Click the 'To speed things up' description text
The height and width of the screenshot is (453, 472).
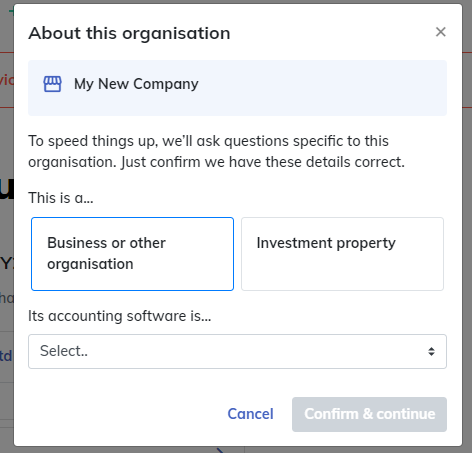(216, 151)
